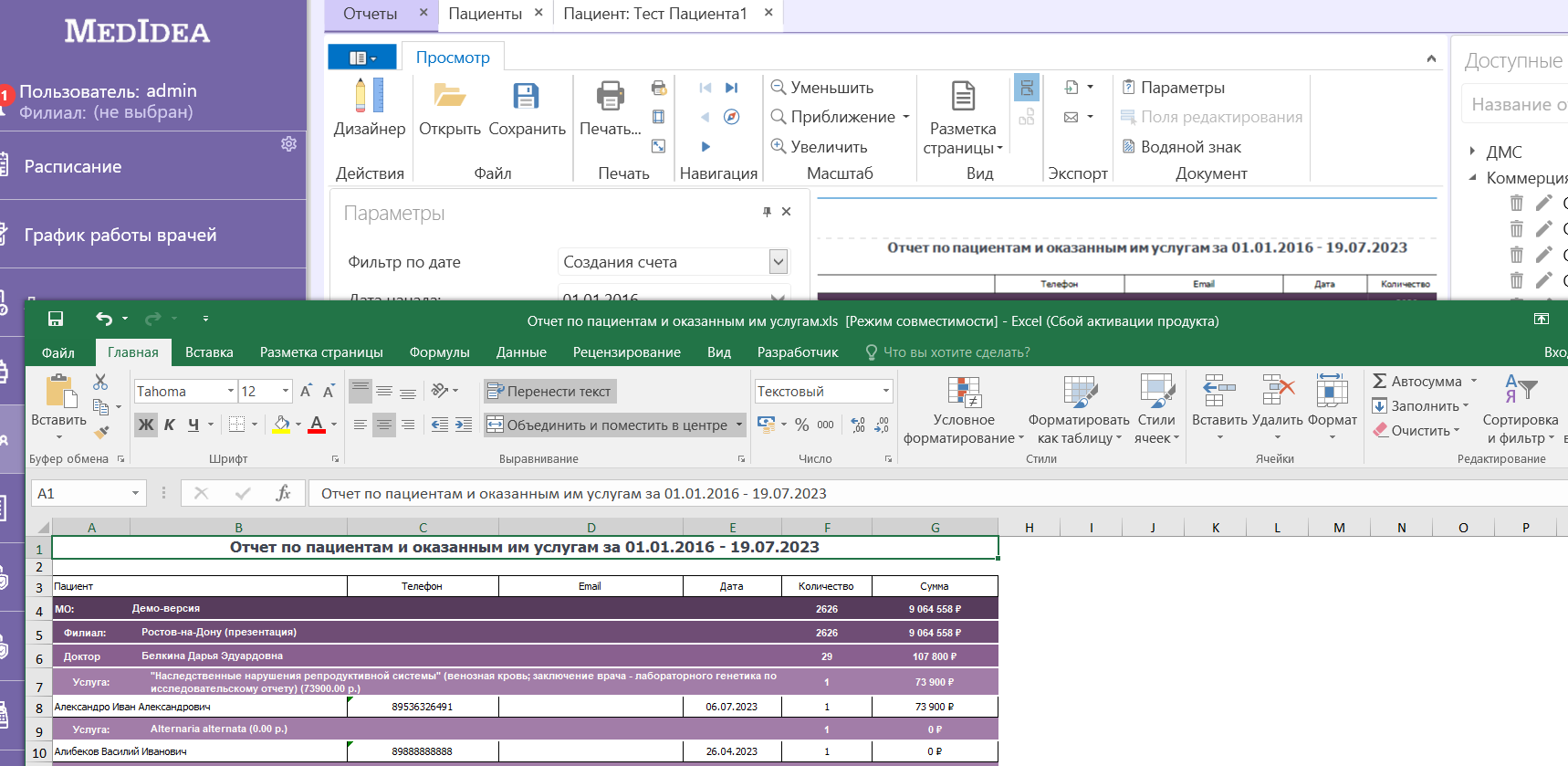Click Объединить и поместить в центре button

click(607, 425)
